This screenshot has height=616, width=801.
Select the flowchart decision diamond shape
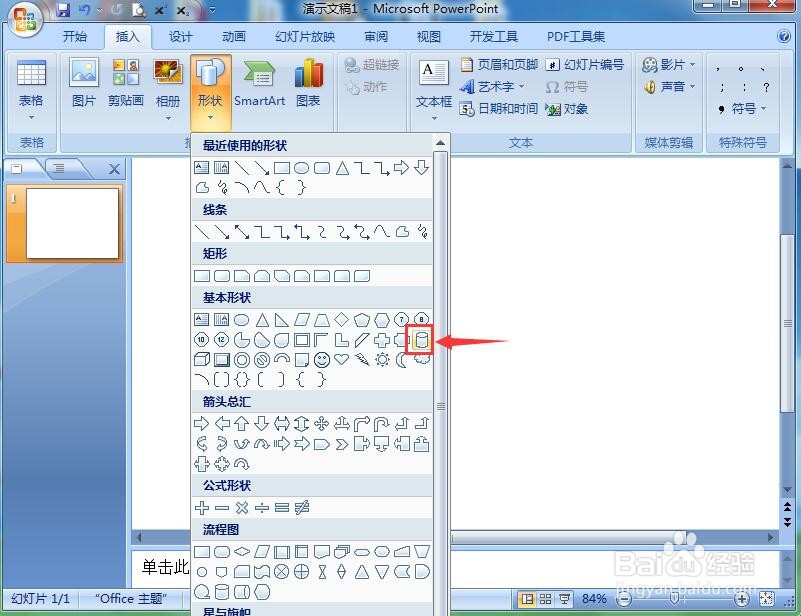click(x=242, y=552)
